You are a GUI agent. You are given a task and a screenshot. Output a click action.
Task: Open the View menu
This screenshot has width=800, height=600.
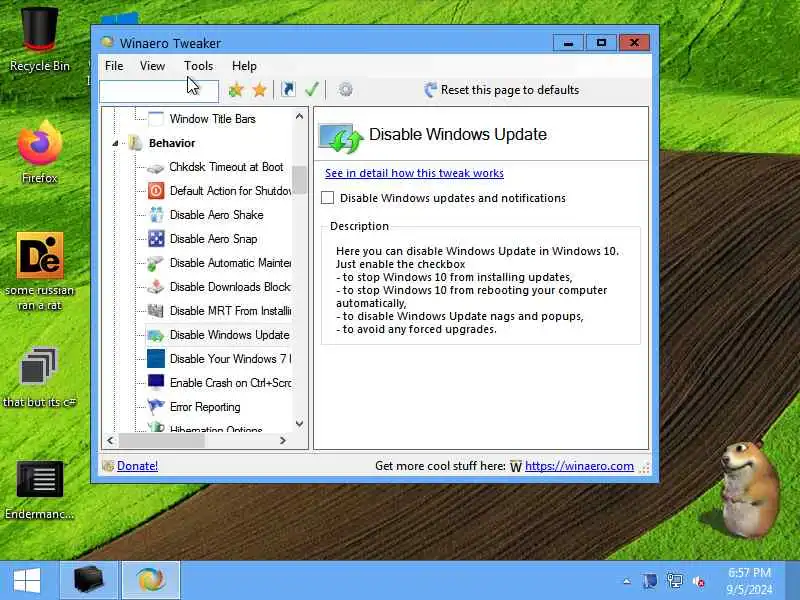pyautogui.click(x=152, y=66)
